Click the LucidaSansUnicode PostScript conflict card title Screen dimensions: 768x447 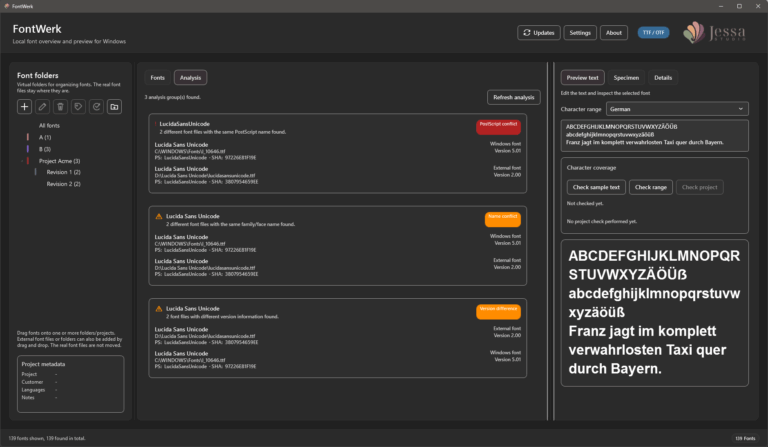pos(184,124)
